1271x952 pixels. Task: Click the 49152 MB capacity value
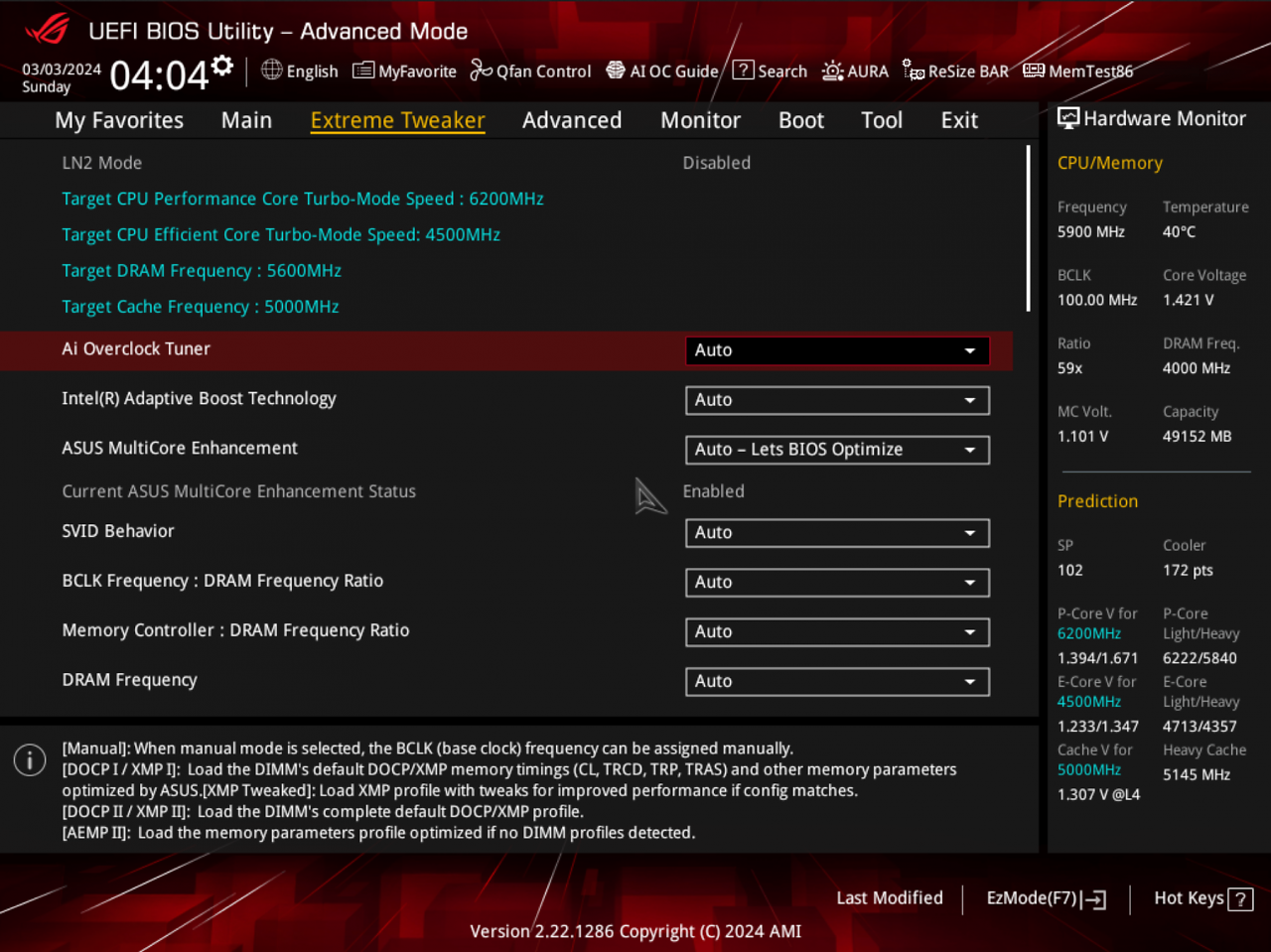click(1198, 436)
